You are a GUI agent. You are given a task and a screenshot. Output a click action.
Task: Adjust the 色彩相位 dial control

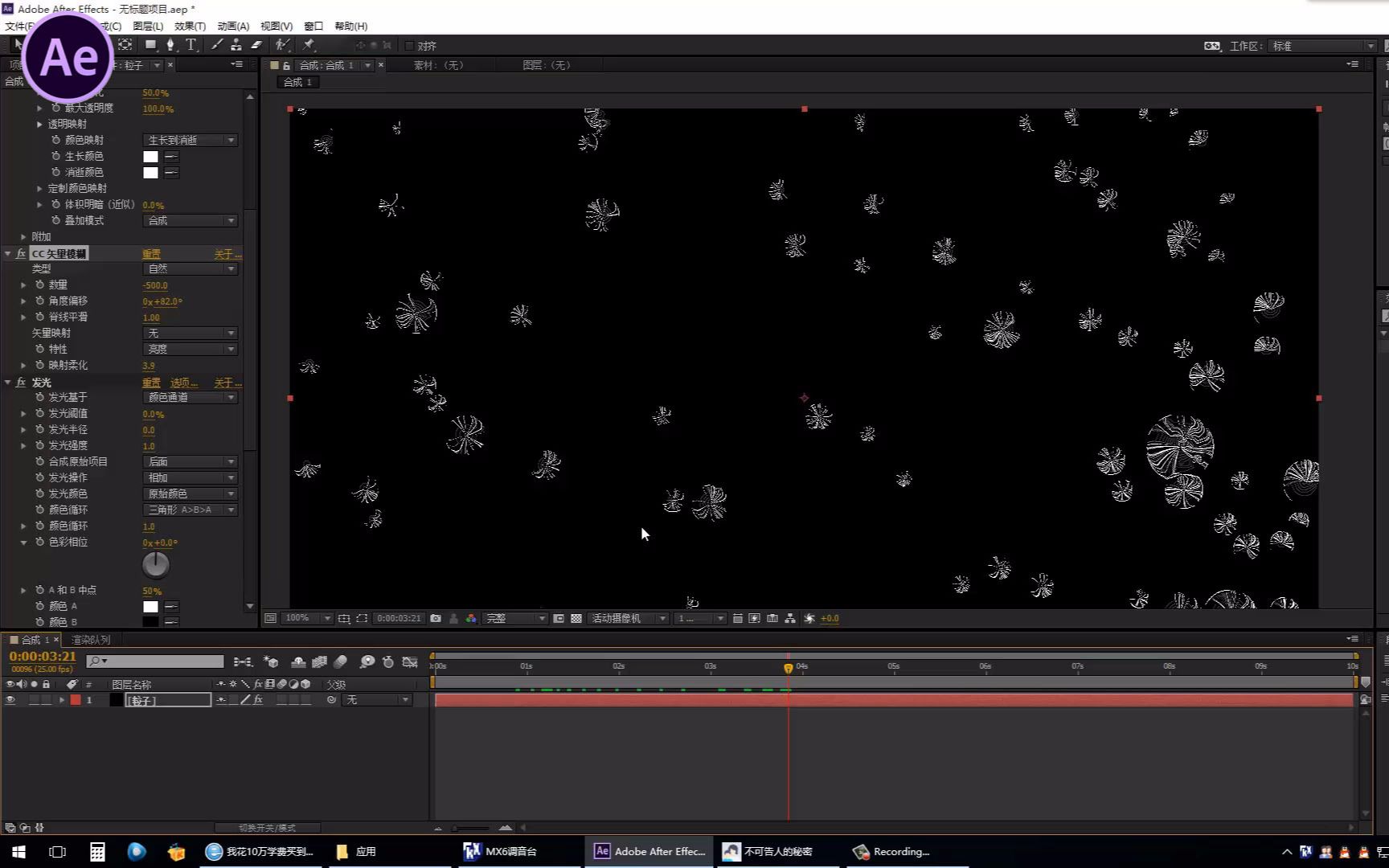155,564
